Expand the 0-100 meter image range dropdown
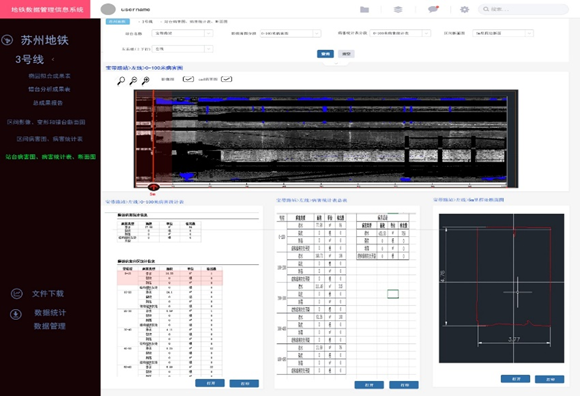This screenshot has width=580, height=396. coord(290,33)
